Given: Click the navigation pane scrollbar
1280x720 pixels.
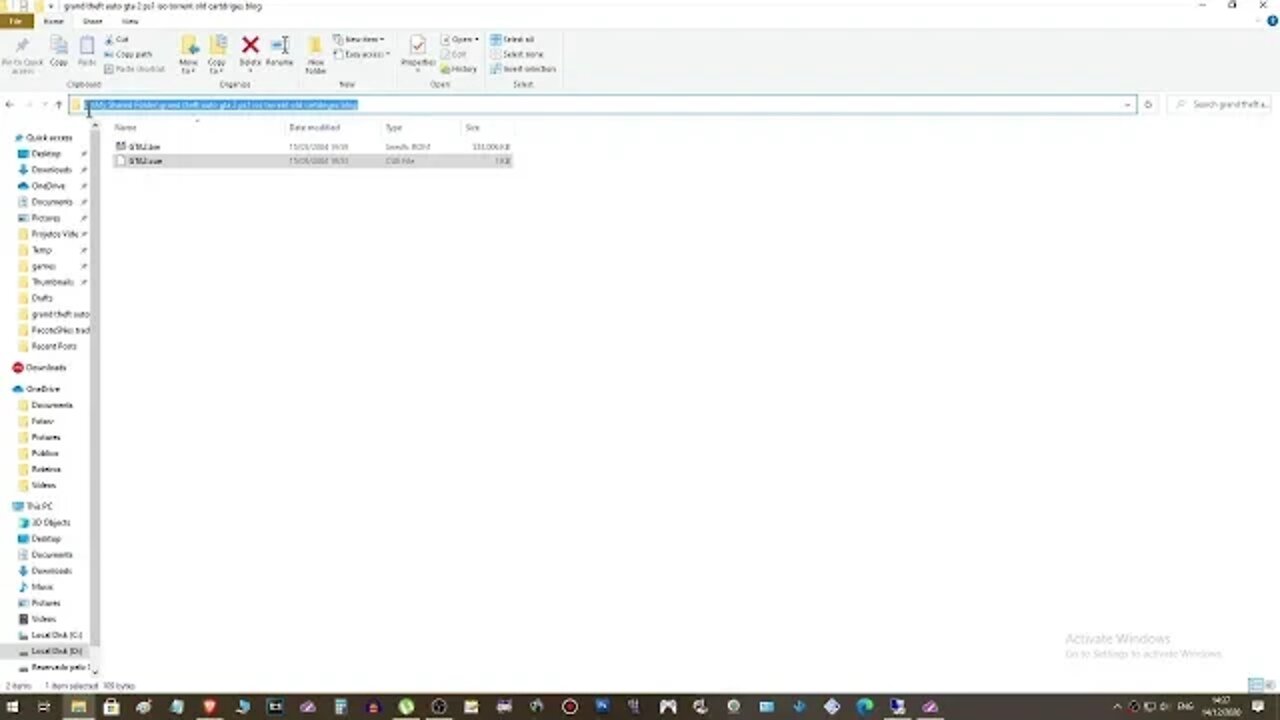Looking at the screenshot, I should [96, 390].
